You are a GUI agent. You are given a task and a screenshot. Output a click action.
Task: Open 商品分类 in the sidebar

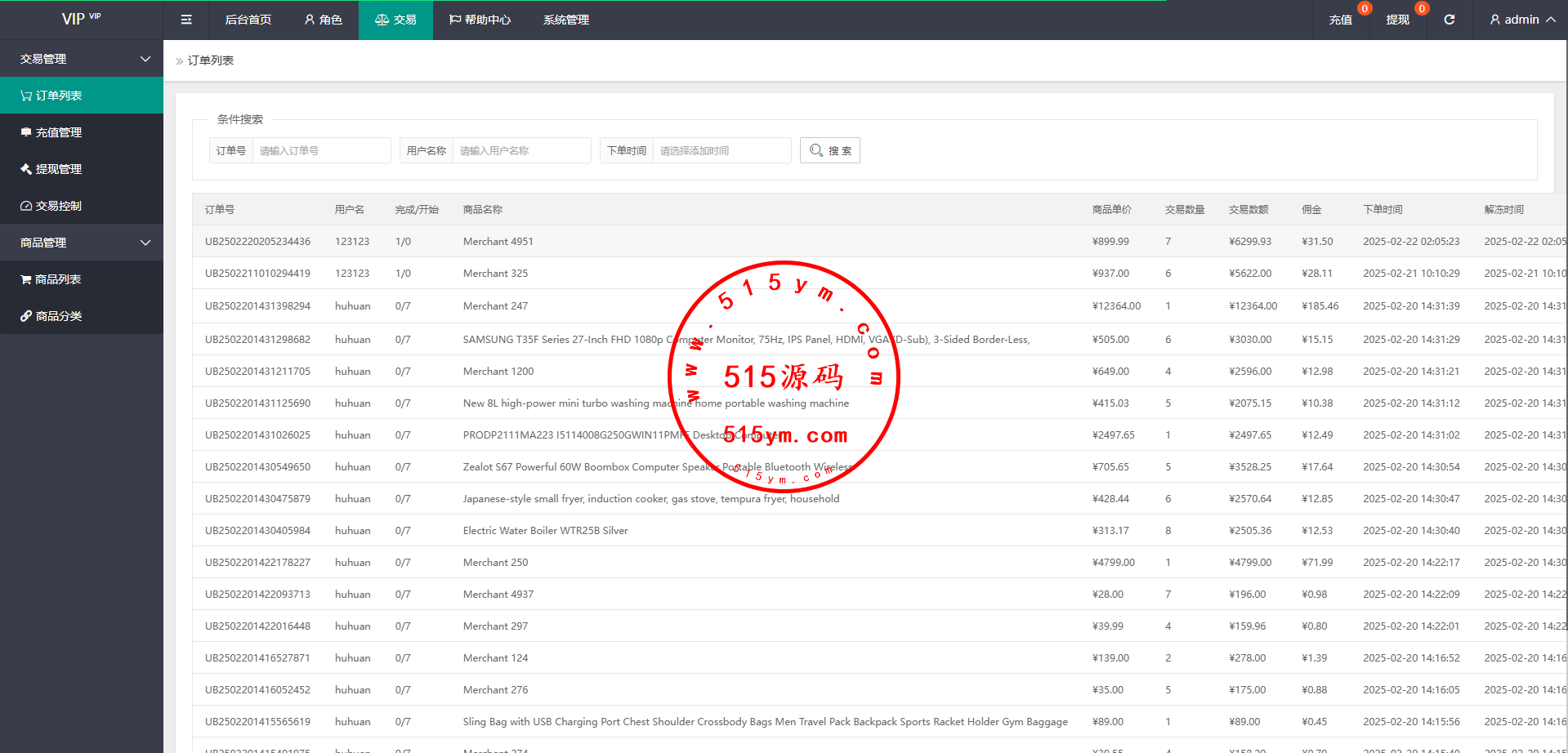click(82, 316)
